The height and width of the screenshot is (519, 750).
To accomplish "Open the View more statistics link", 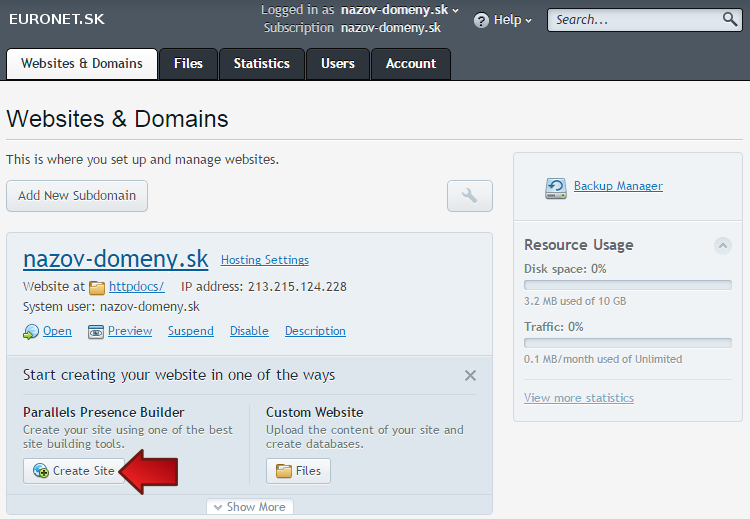I will coord(579,398).
